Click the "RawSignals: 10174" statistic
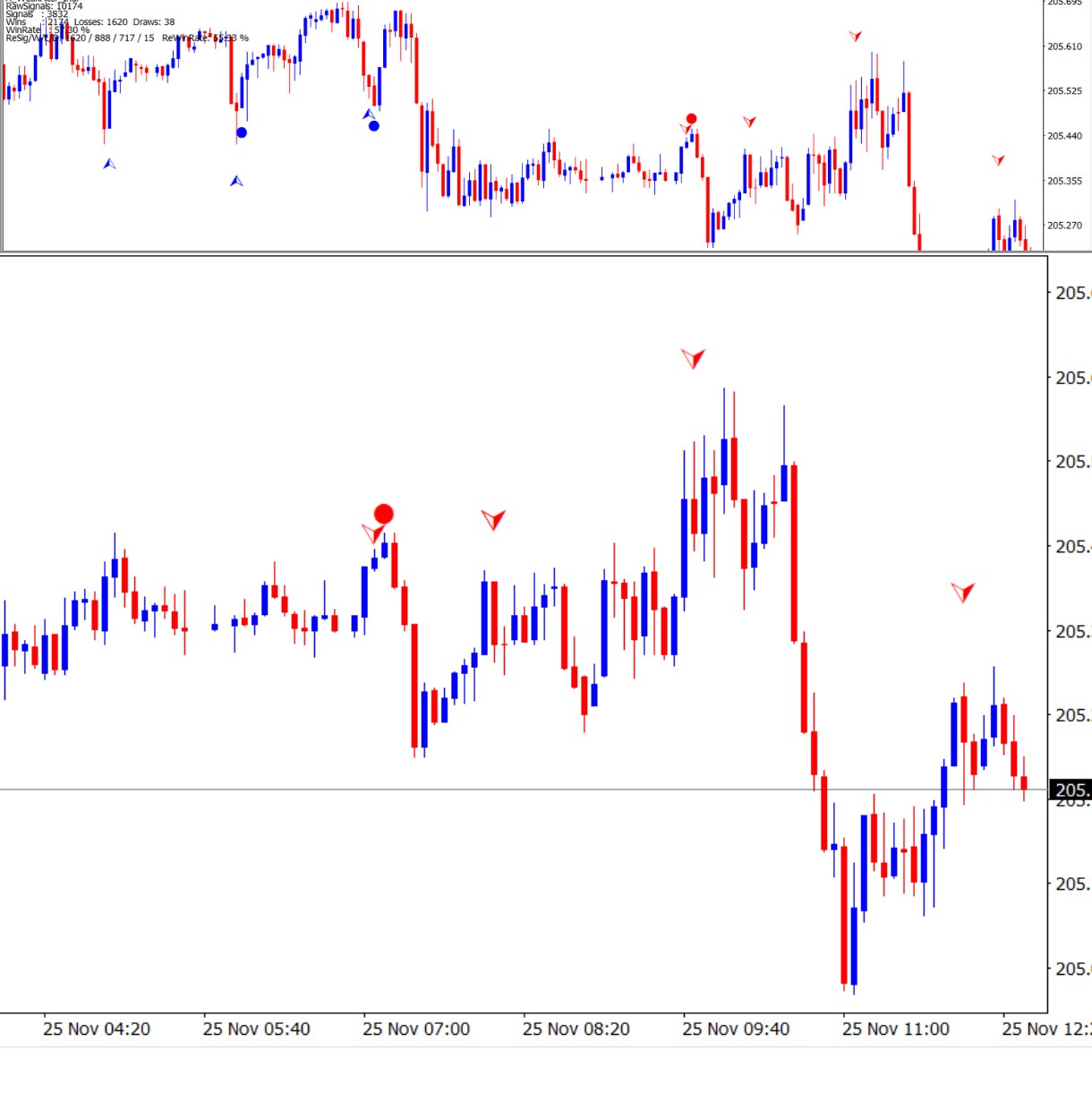Viewport: 1092px width, 1110px height. click(x=45, y=5)
